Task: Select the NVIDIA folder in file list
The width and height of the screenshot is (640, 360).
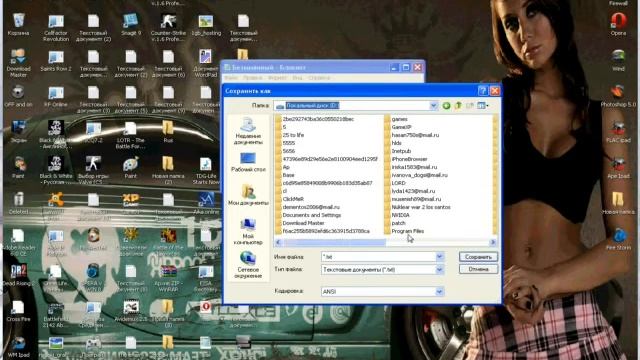Action: (397, 215)
